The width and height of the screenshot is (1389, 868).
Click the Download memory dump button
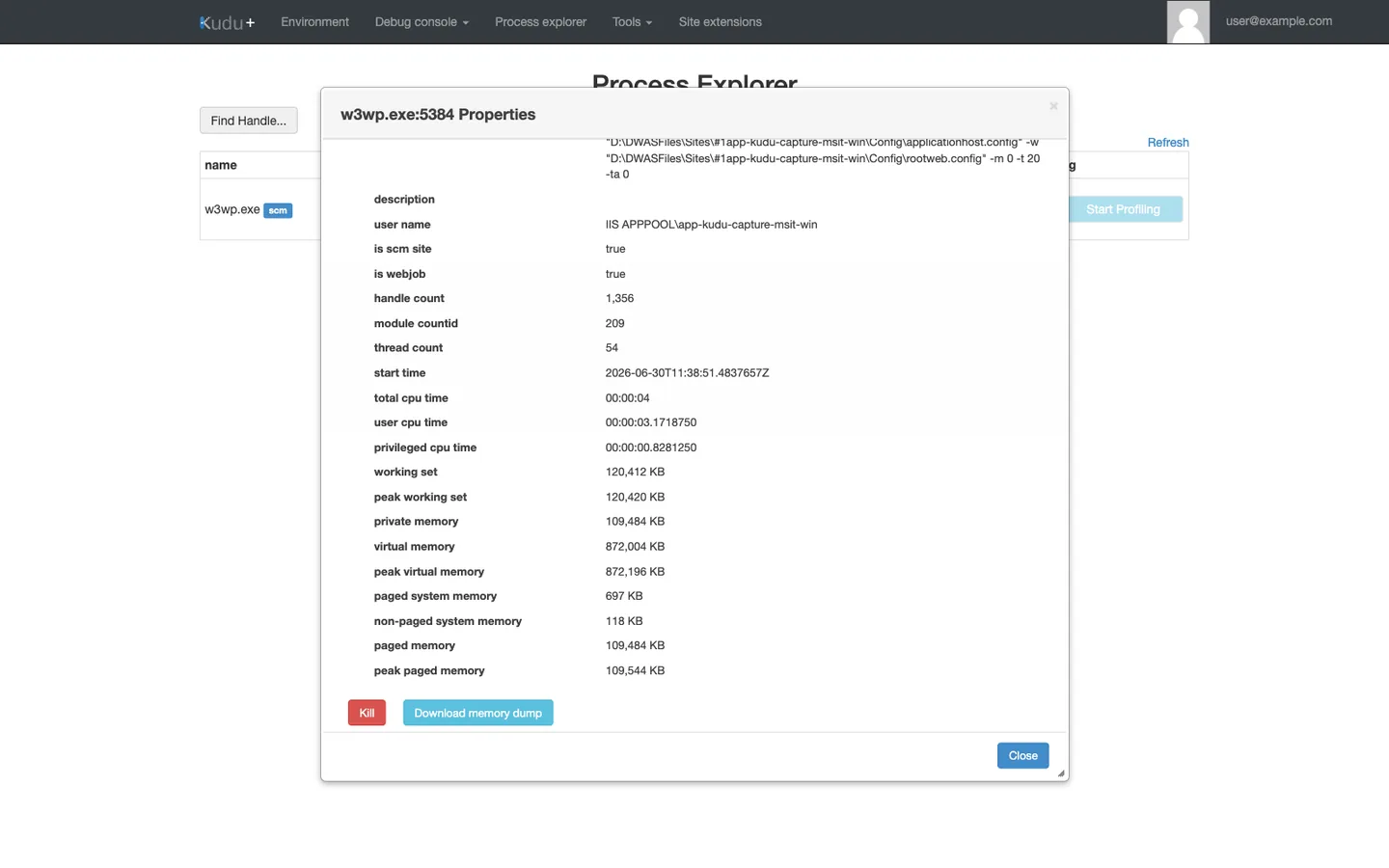pyautogui.click(x=477, y=713)
